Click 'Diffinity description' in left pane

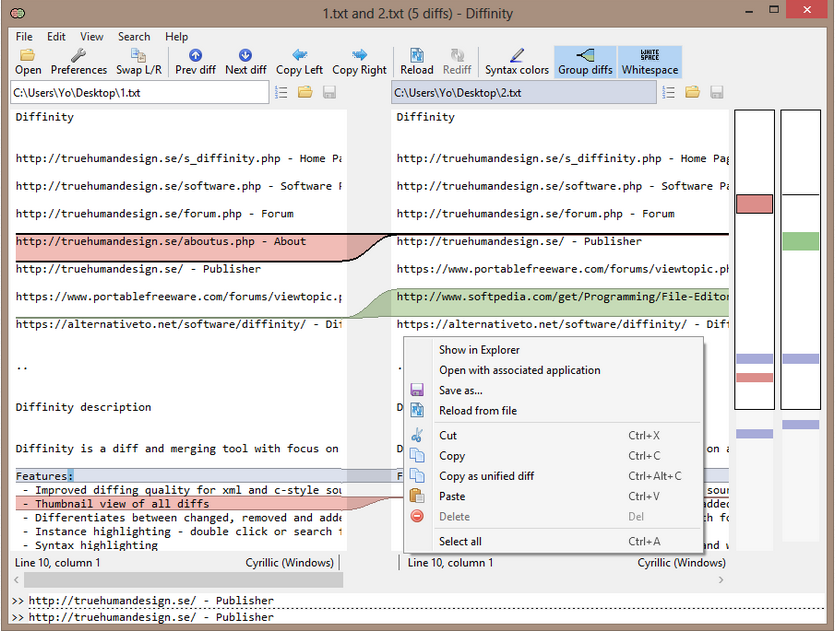83,407
